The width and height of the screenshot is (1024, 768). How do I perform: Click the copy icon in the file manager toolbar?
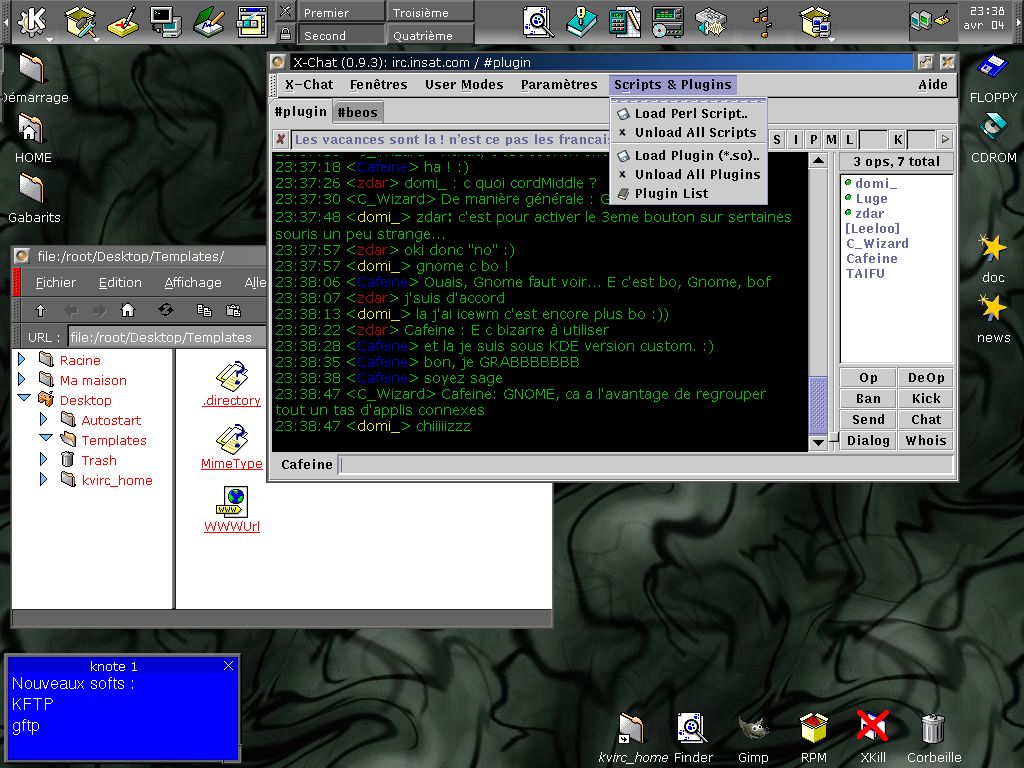pyautogui.click(x=204, y=310)
